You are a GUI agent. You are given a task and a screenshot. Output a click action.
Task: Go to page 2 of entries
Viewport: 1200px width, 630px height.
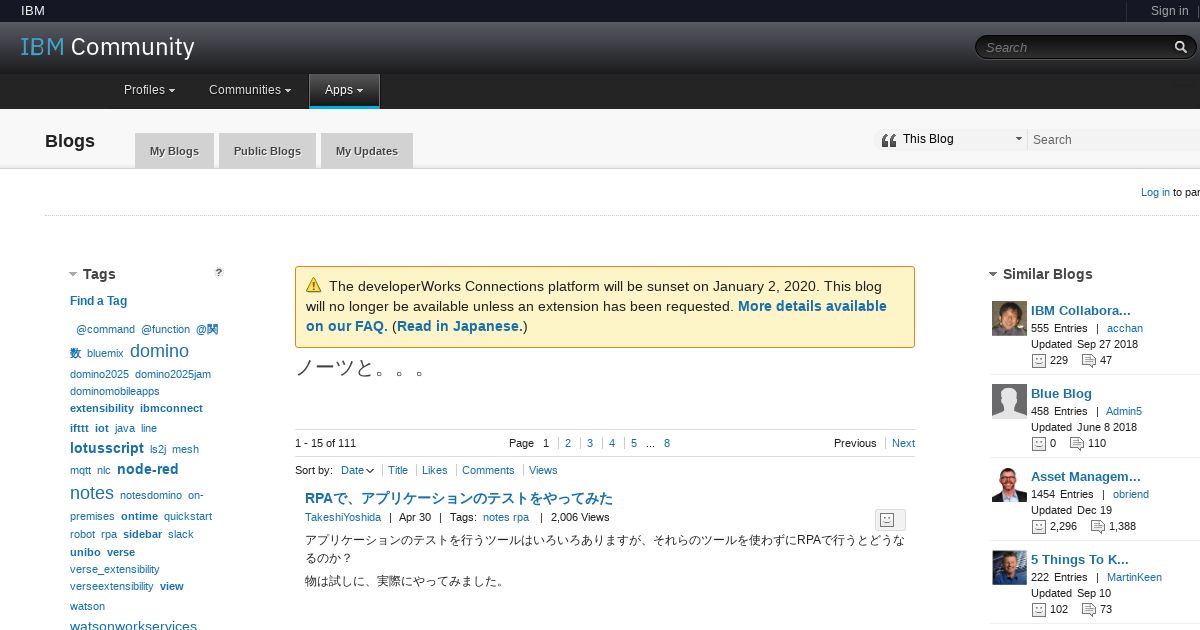[x=568, y=443]
